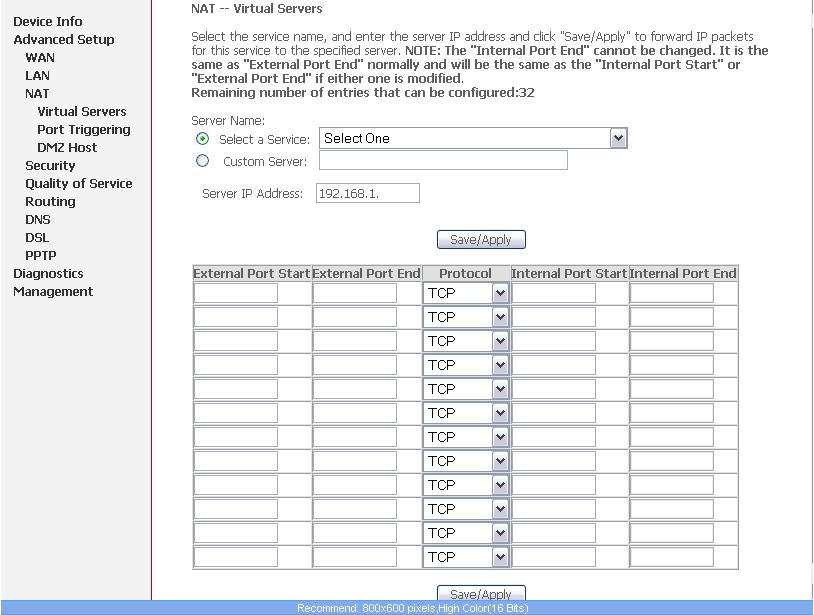The height and width of the screenshot is (615, 814).
Task: Click the Server IP Address field
Action: (x=367, y=194)
